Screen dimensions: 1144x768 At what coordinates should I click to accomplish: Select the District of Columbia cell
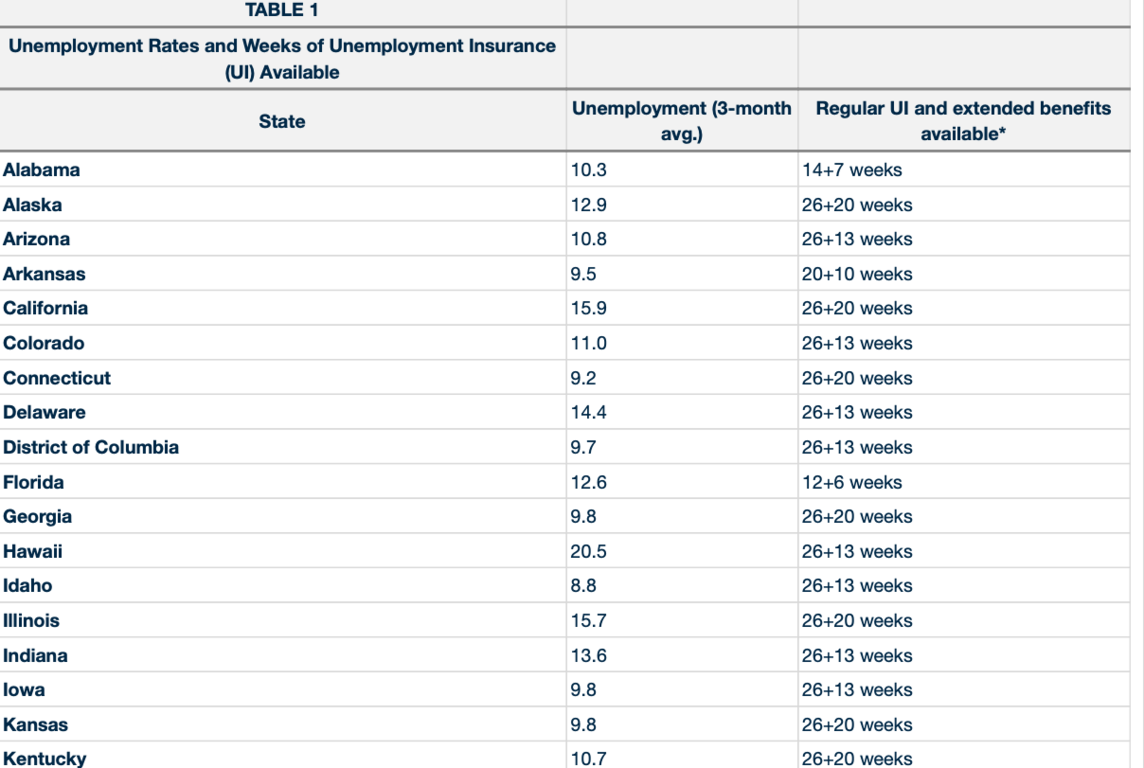(x=91, y=448)
